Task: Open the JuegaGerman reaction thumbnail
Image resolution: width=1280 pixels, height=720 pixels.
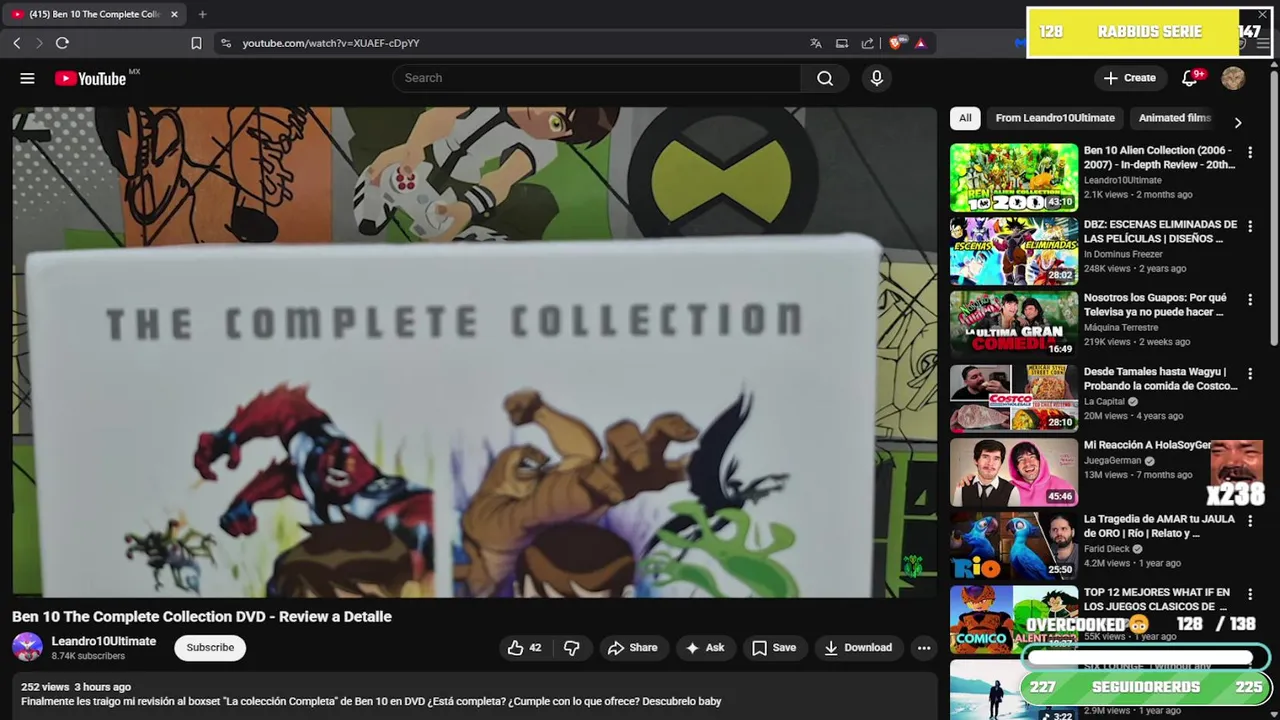Action: [1014, 472]
